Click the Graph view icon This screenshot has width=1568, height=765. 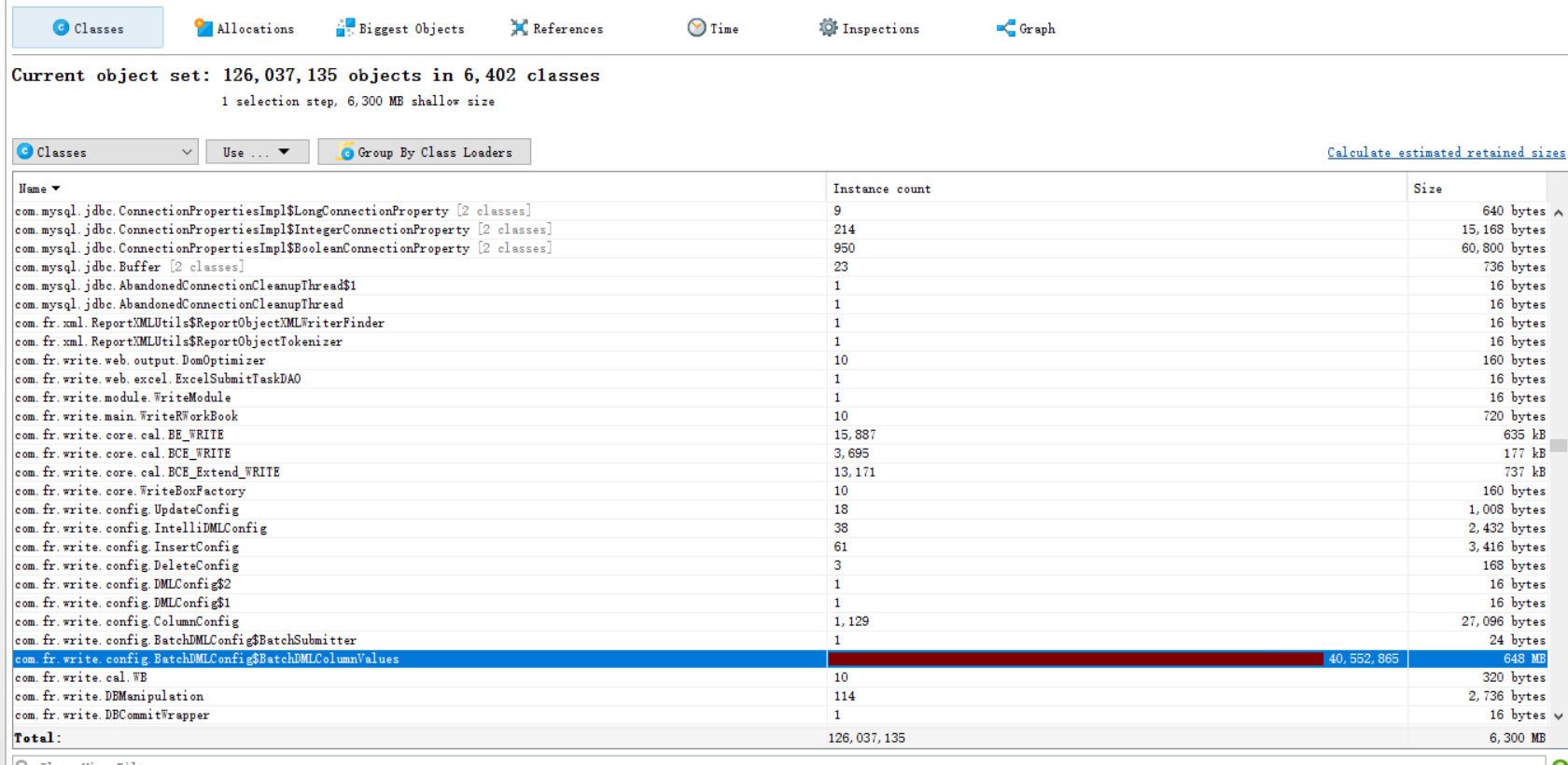[x=1005, y=28]
